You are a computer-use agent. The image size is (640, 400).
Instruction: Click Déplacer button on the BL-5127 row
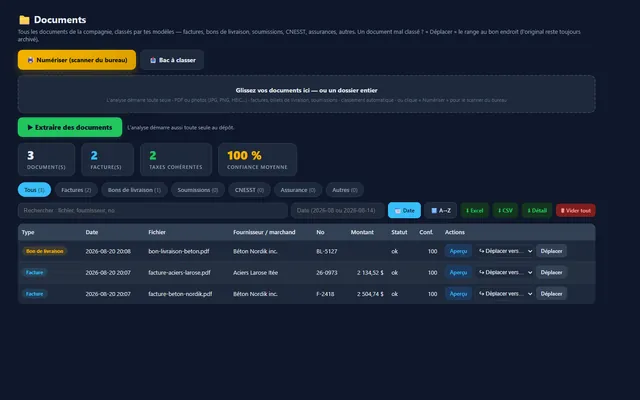point(551,251)
